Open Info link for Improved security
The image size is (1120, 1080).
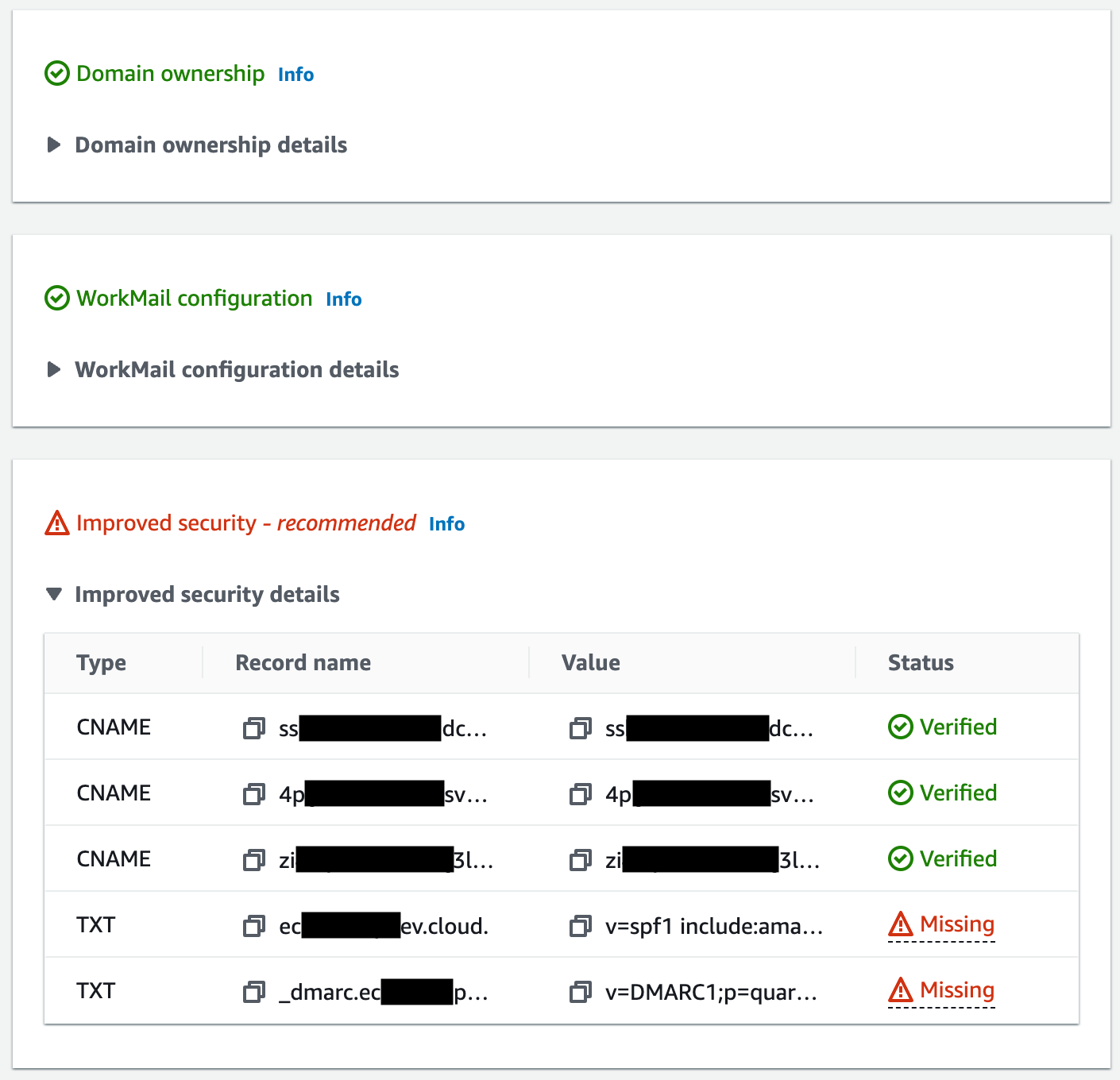pyautogui.click(x=446, y=524)
